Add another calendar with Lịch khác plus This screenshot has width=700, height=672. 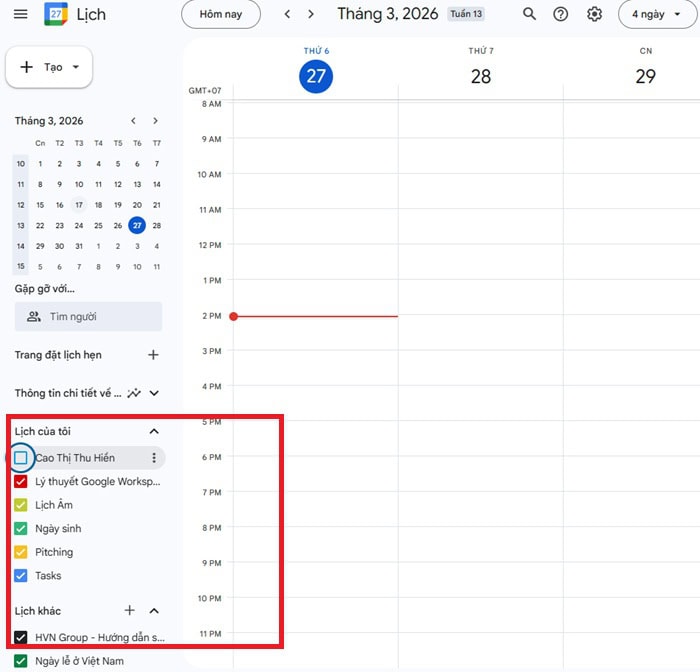pyautogui.click(x=129, y=610)
